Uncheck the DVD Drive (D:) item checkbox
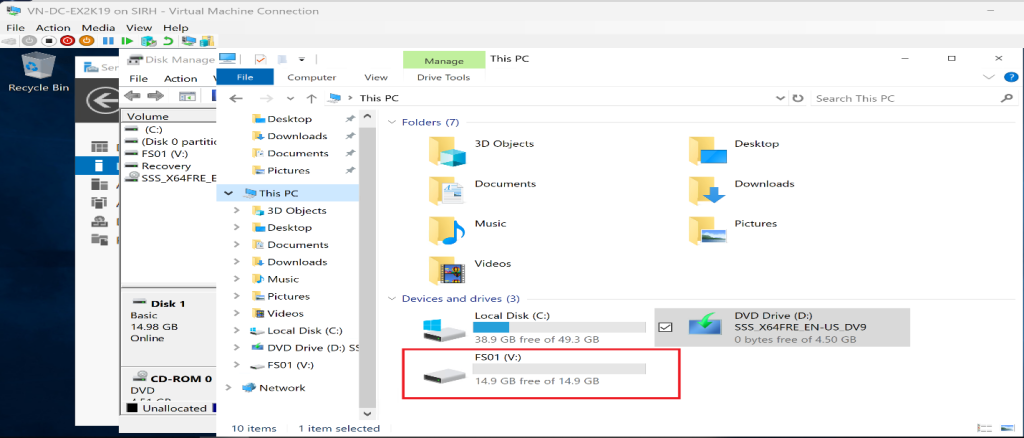The image size is (1024, 438). (666, 326)
